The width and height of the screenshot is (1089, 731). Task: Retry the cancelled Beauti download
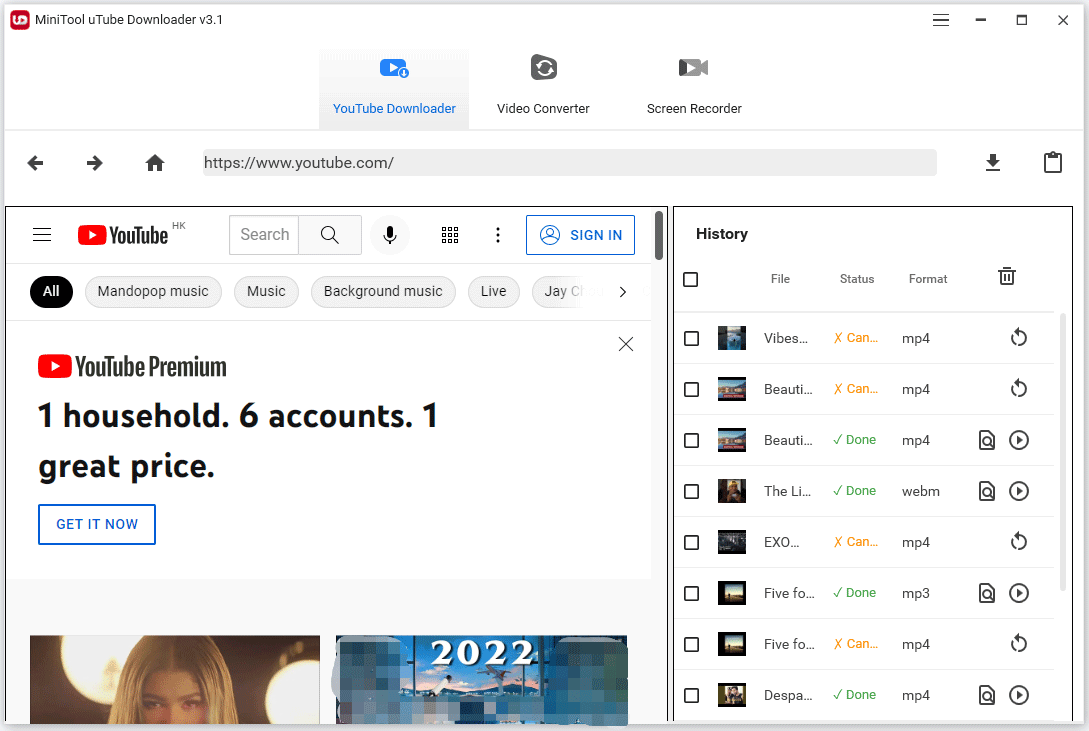tap(1018, 389)
